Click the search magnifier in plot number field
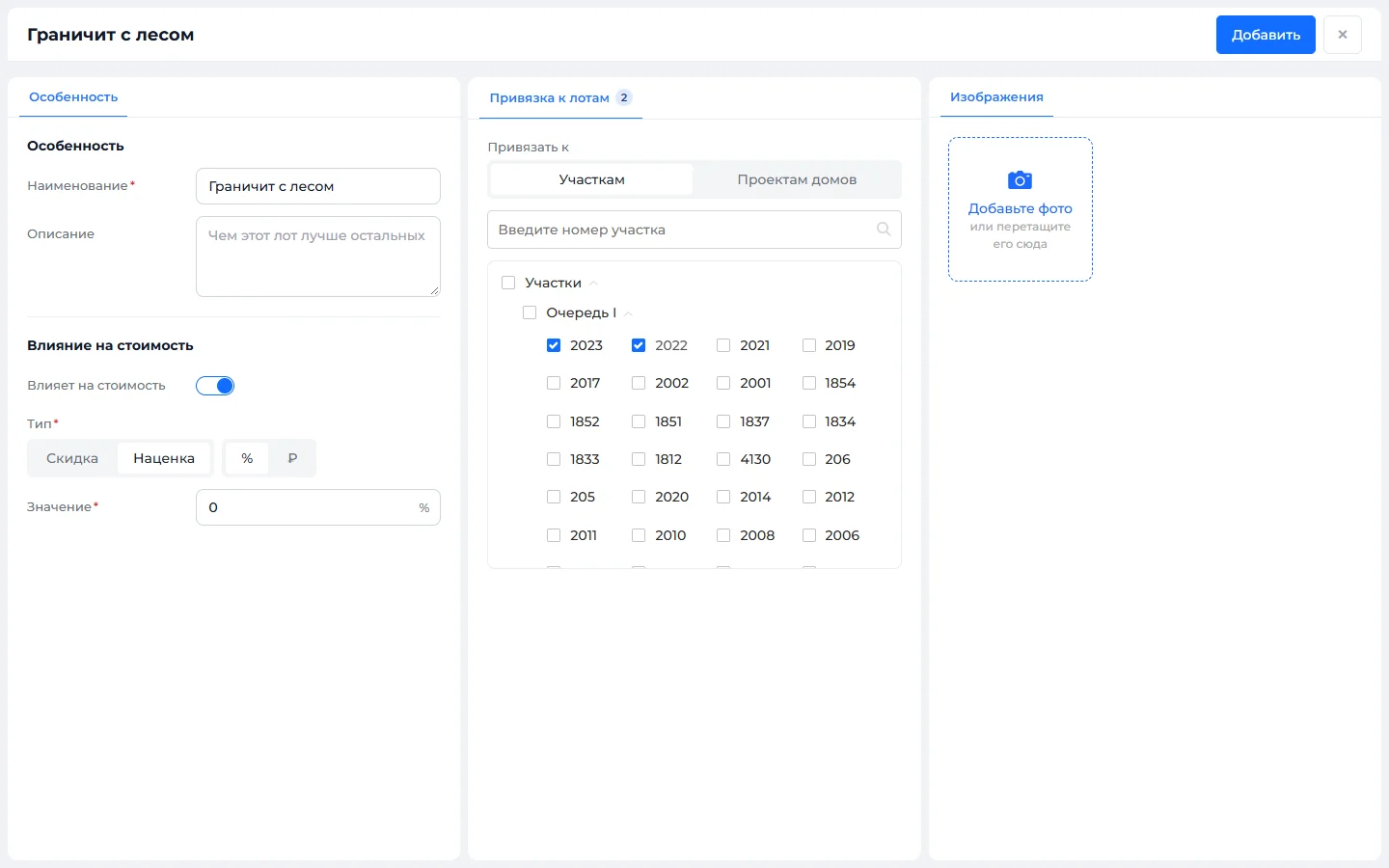Image resolution: width=1389 pixels, height=868 pixels. pyautogui.click(x=883, y=230)
